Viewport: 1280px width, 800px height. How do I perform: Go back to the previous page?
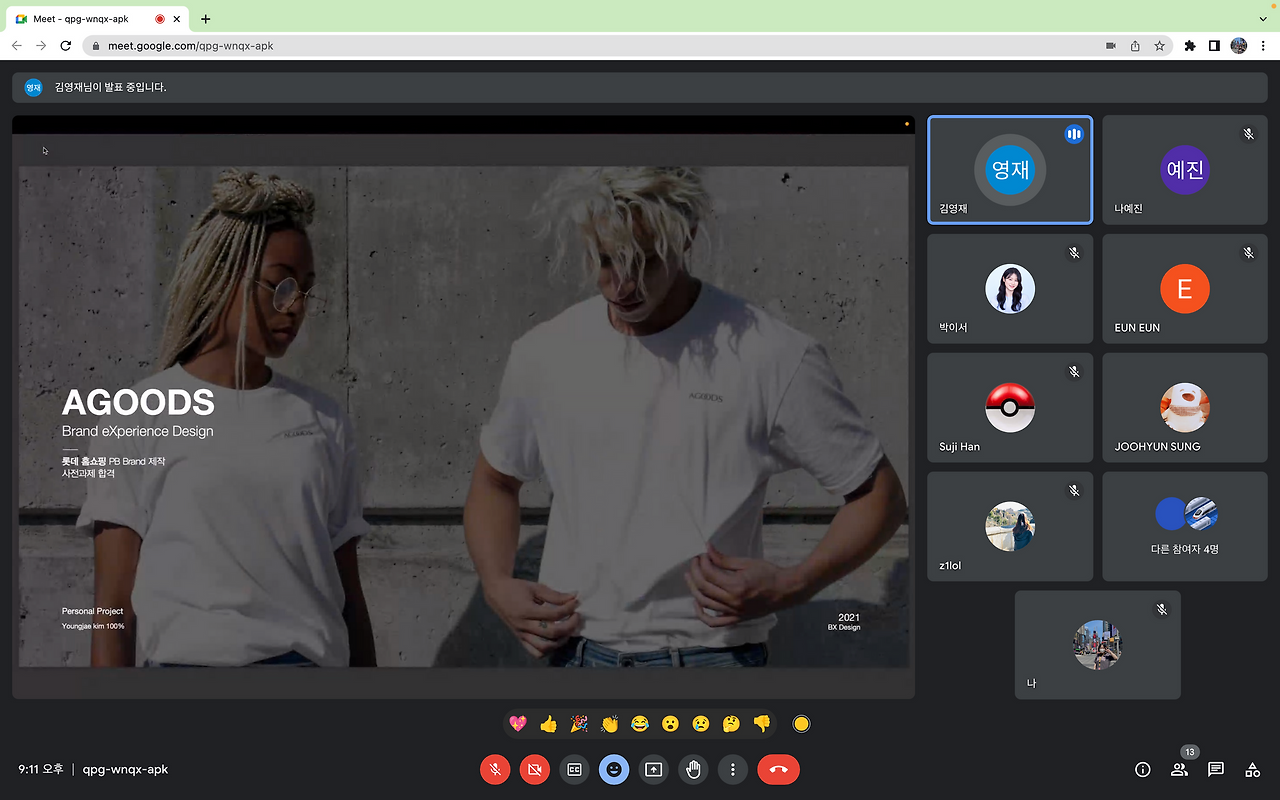pyautogui.click(x=17, y=46)
